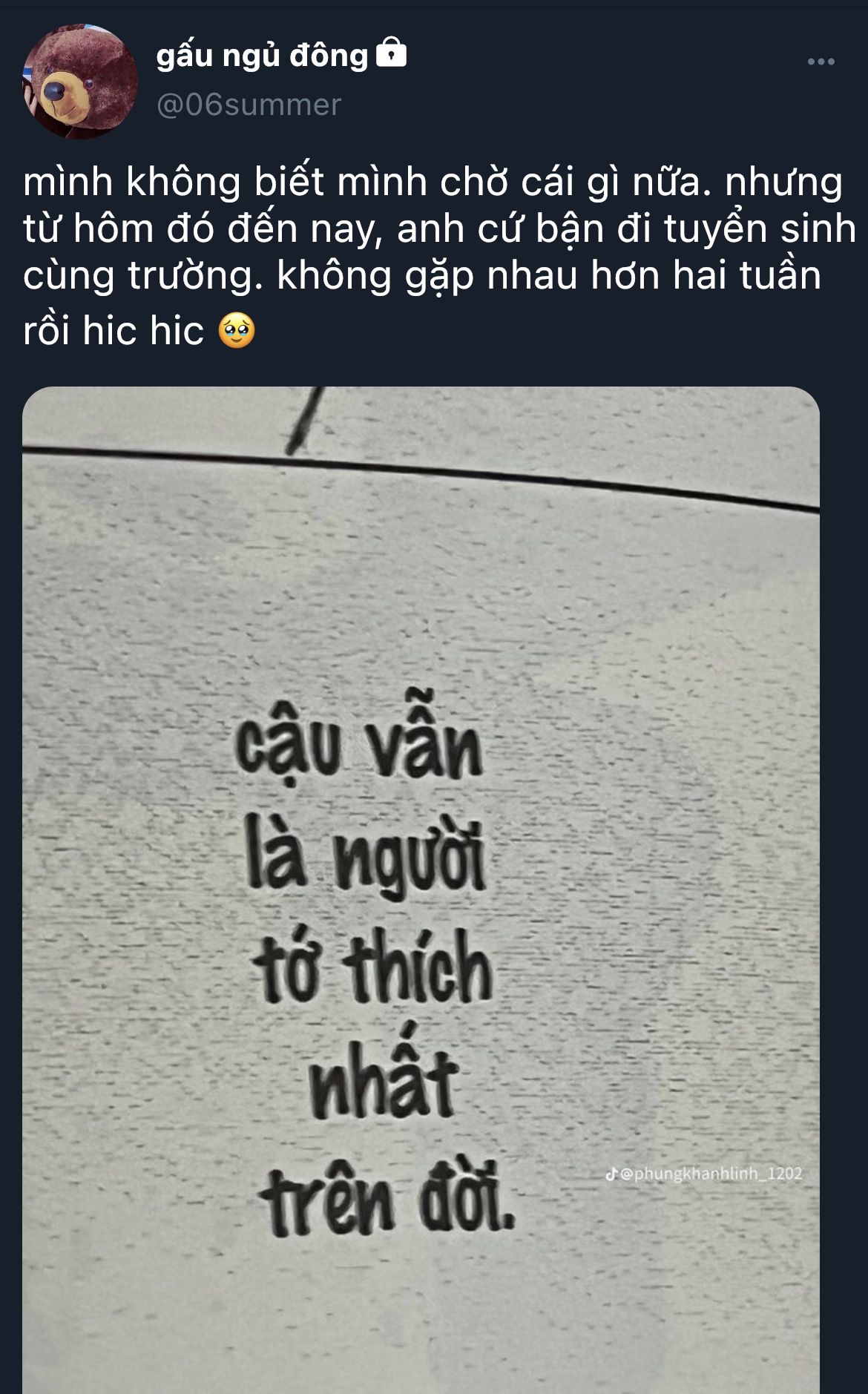Click the TikTok logo in the watermark
Viewport: 868px width, 1394px height.
[x=611, y=1174]
